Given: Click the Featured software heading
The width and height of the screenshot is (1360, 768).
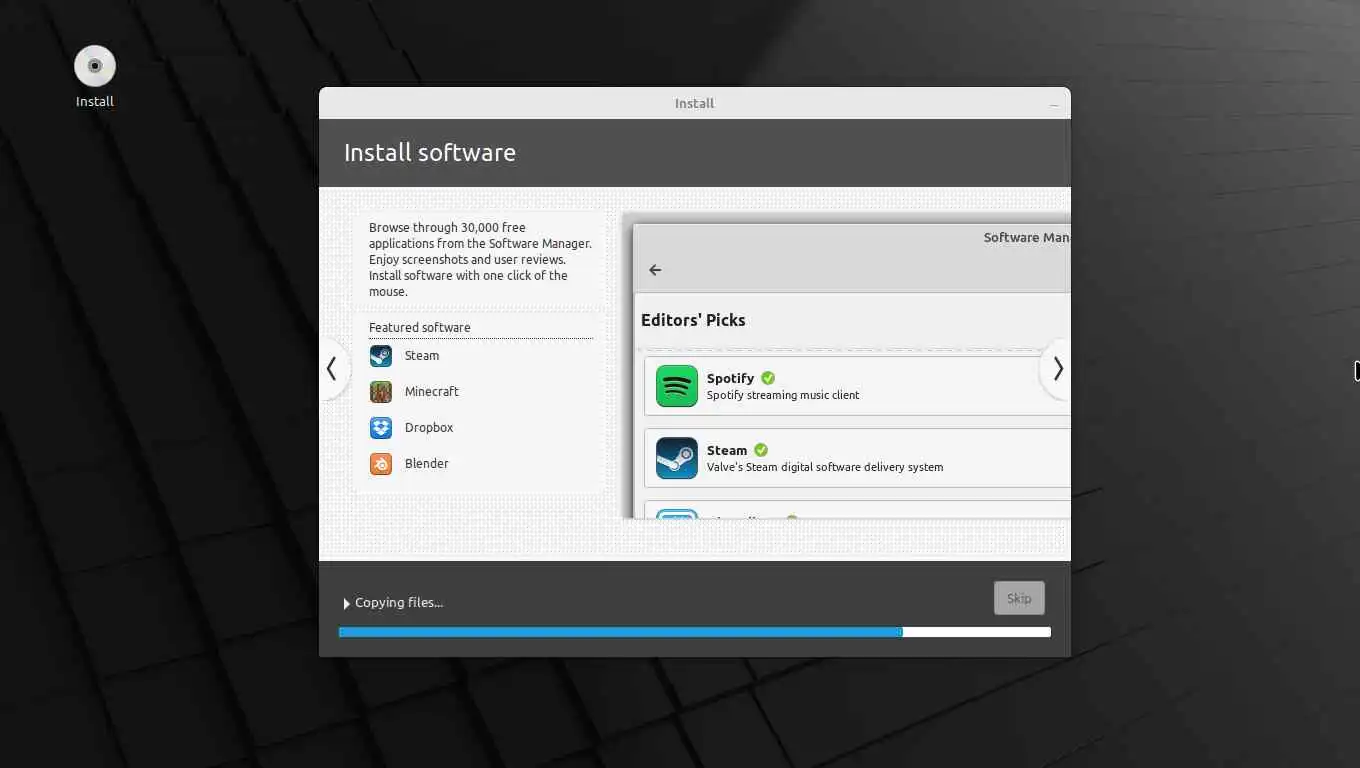Looking at the screenshot, I should click(419, 328).
